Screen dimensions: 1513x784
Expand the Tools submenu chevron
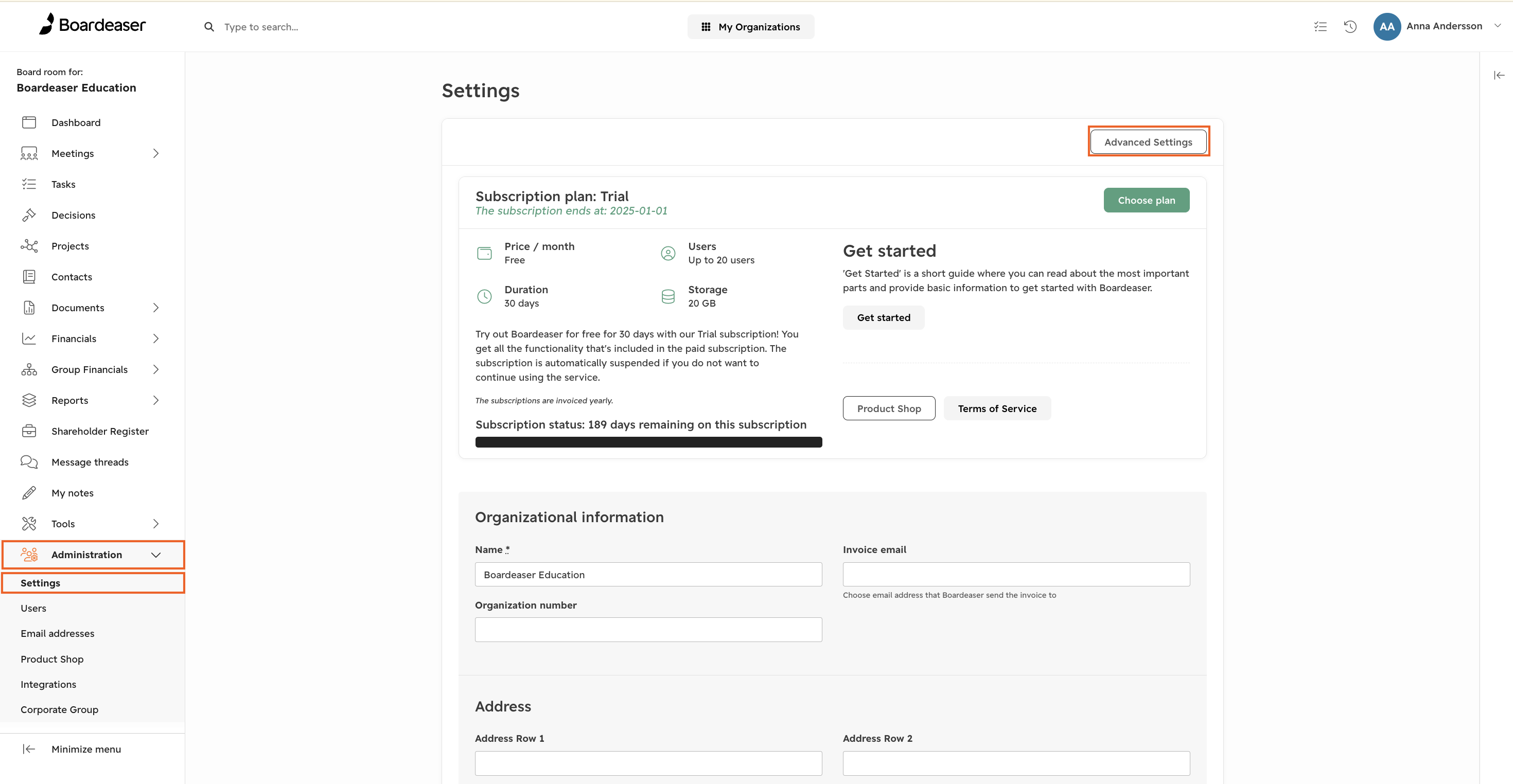(x=155, y=524)
